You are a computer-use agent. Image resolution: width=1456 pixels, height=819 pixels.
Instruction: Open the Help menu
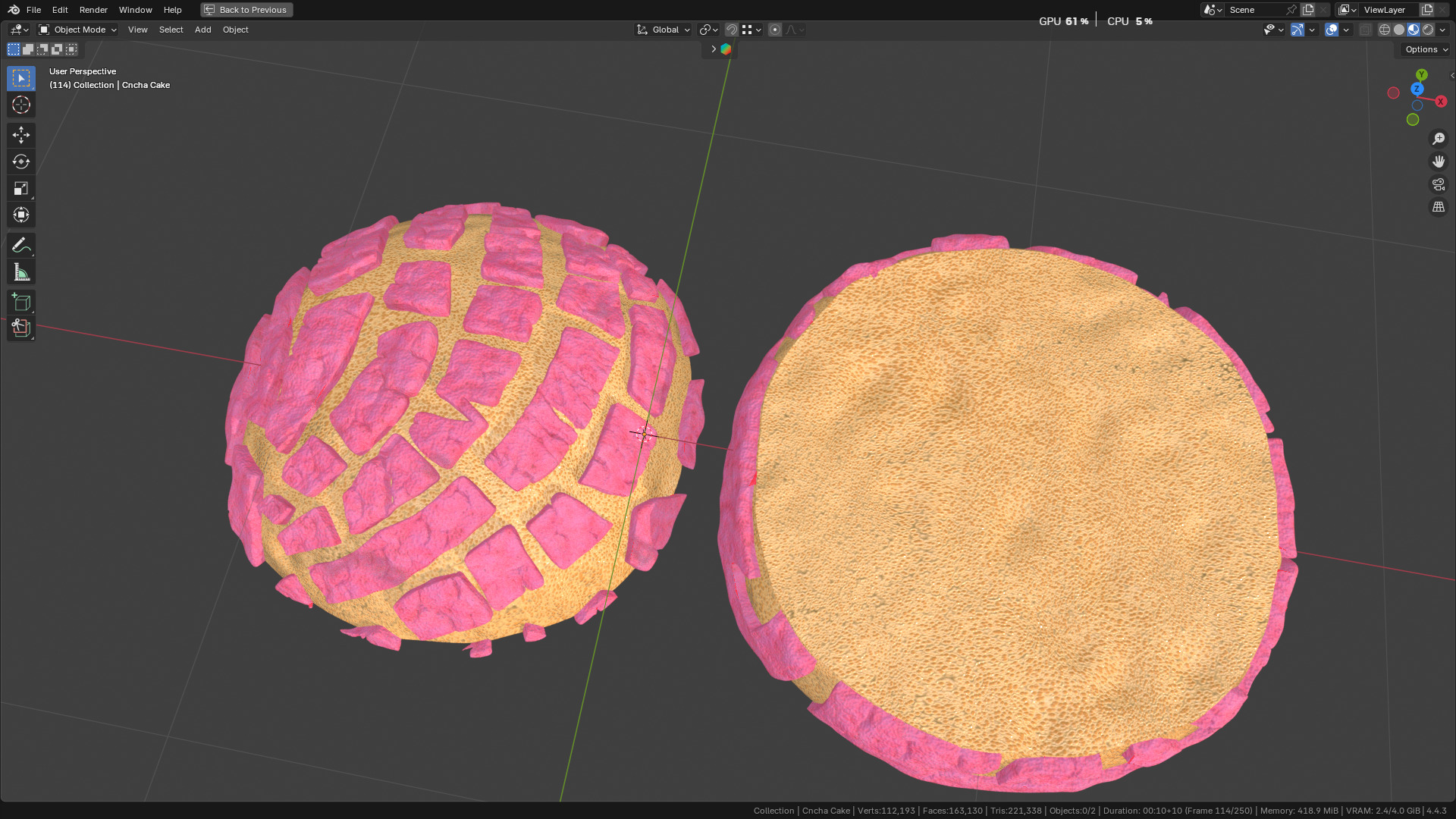click(172, 10)
